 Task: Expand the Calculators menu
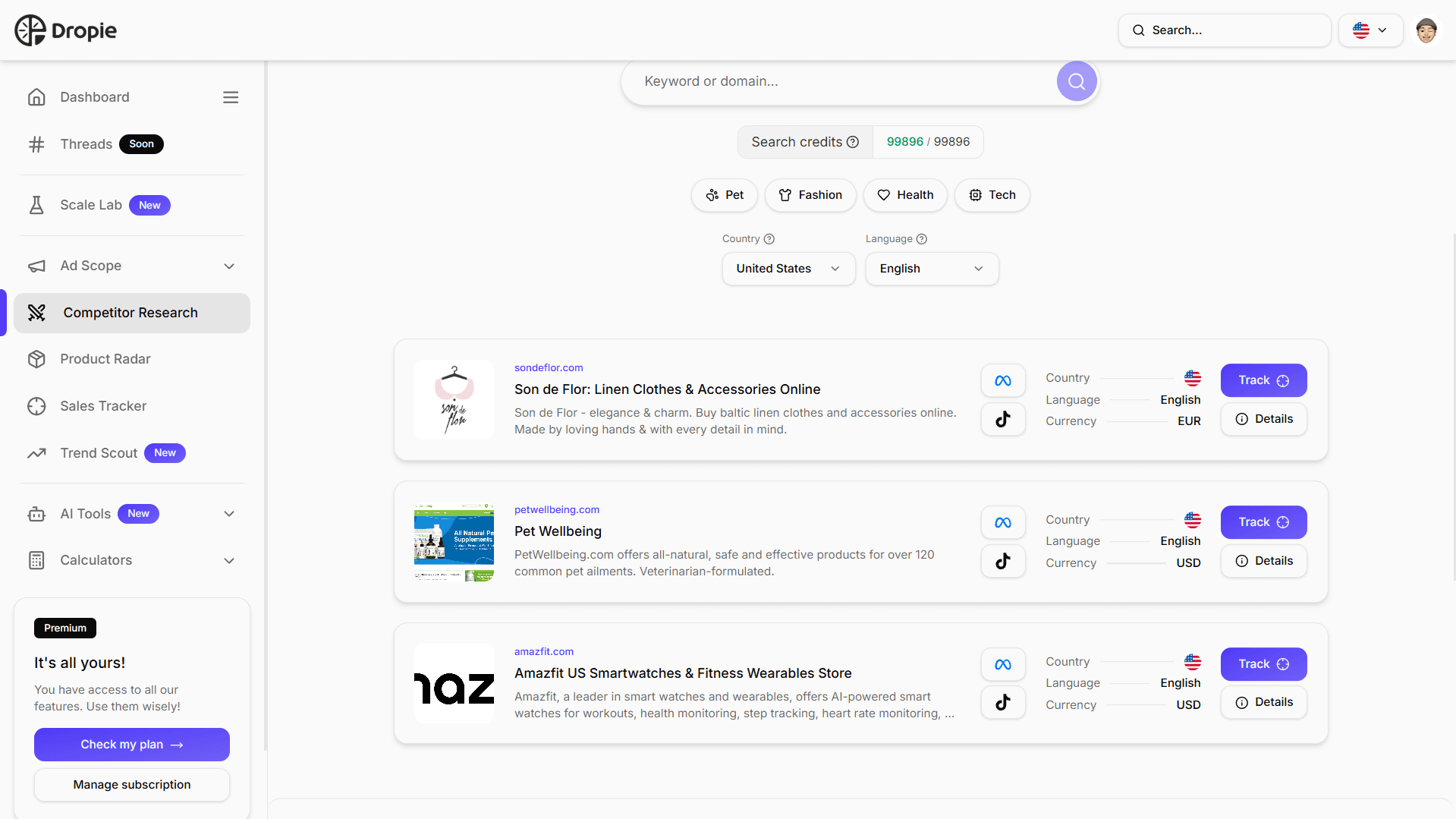point(229,560)
